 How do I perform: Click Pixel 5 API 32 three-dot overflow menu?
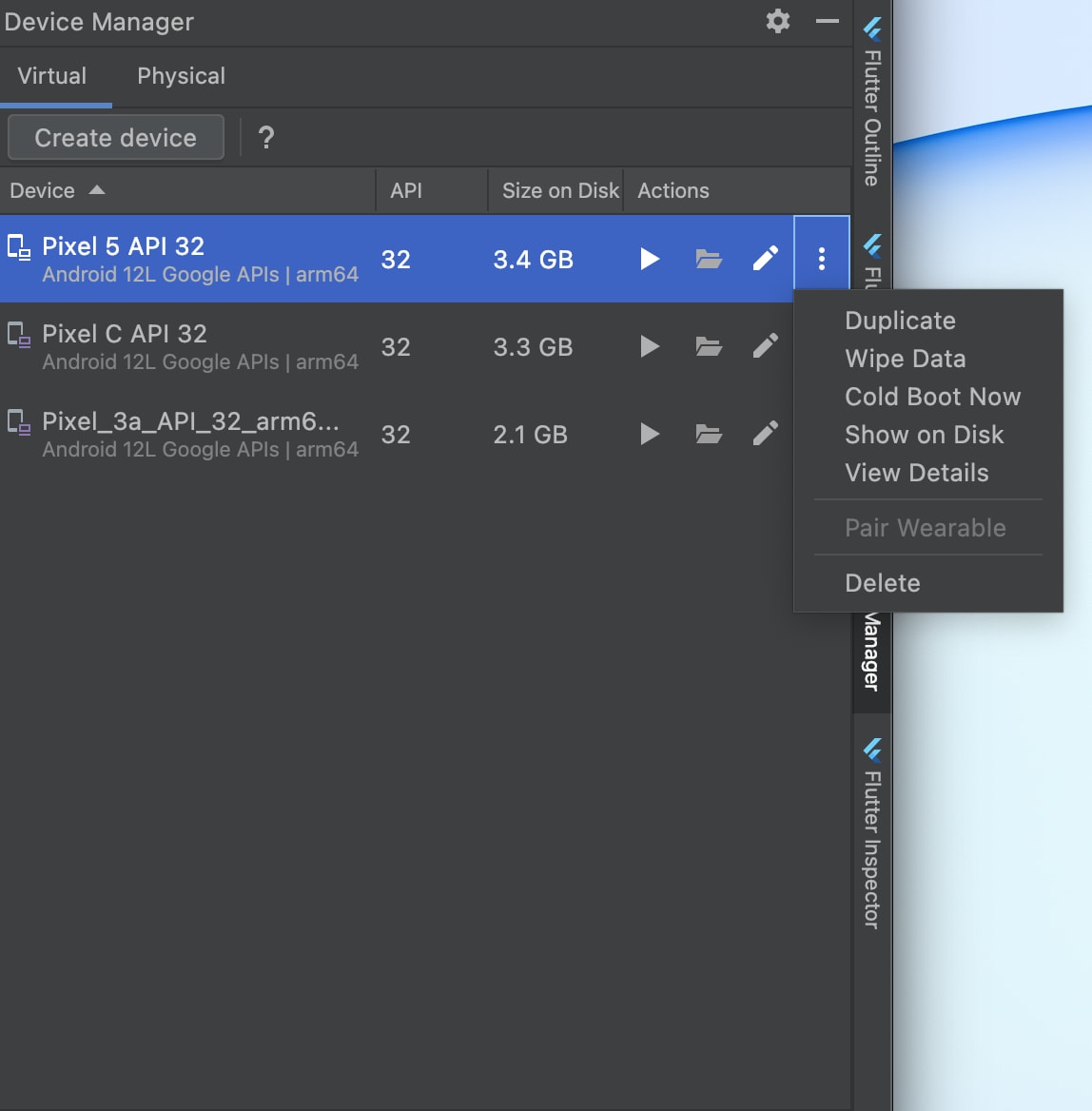click(x=821, y=259)
